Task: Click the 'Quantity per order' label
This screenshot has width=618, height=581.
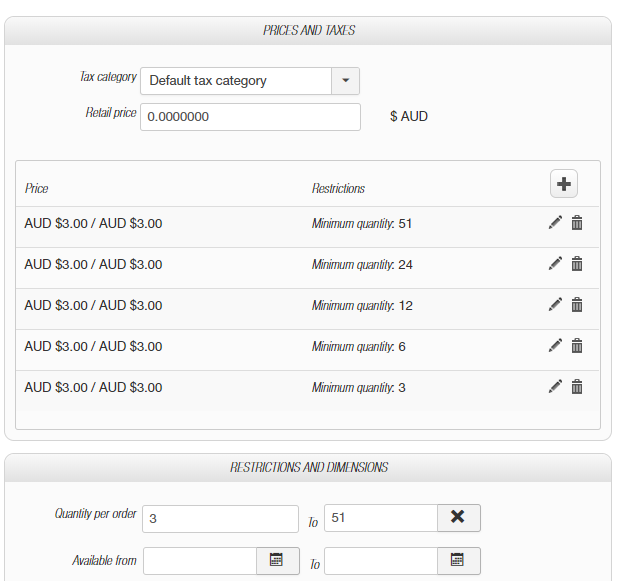Action: pos(95,514)
